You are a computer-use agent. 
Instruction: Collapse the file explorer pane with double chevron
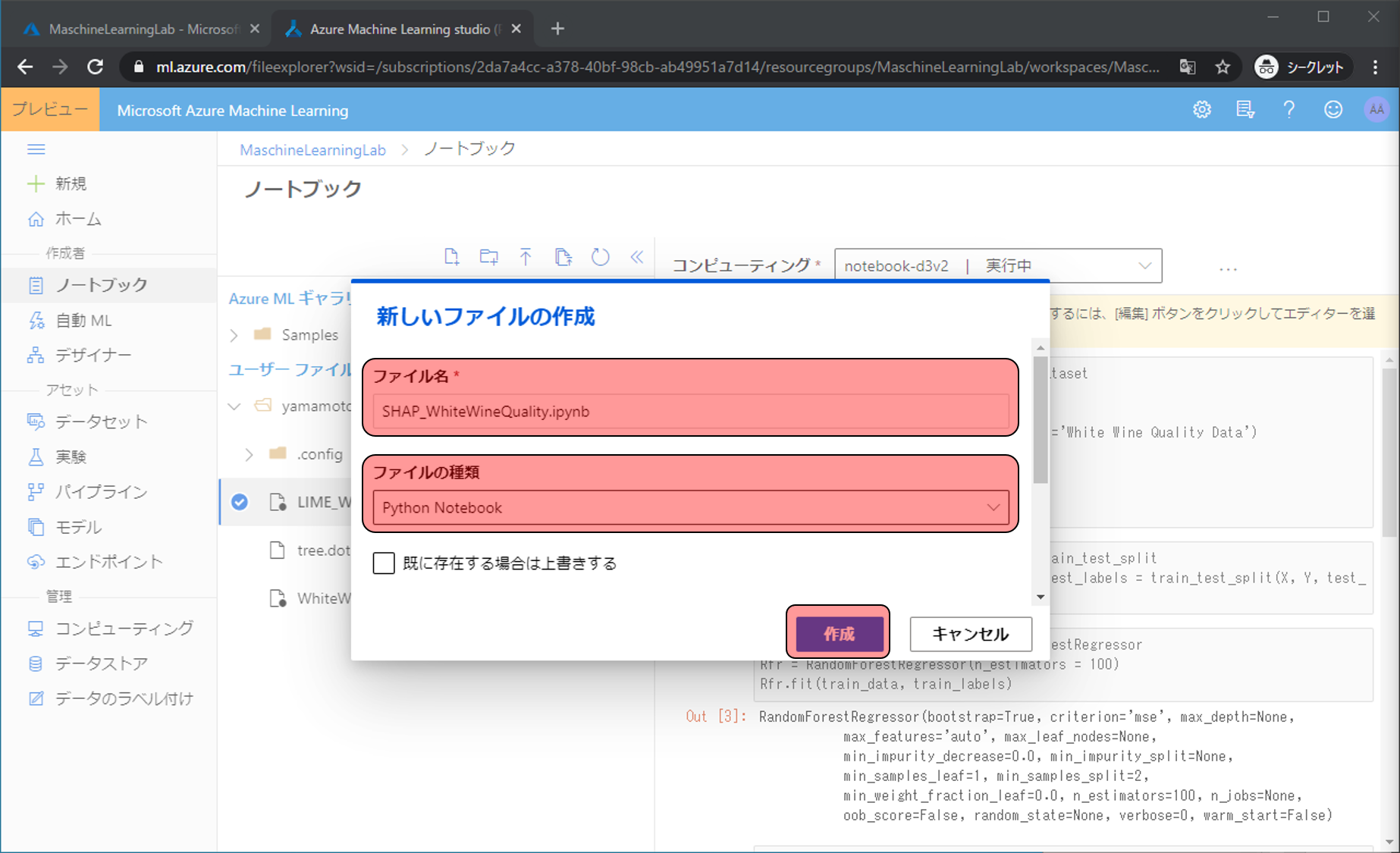point(637,257)
